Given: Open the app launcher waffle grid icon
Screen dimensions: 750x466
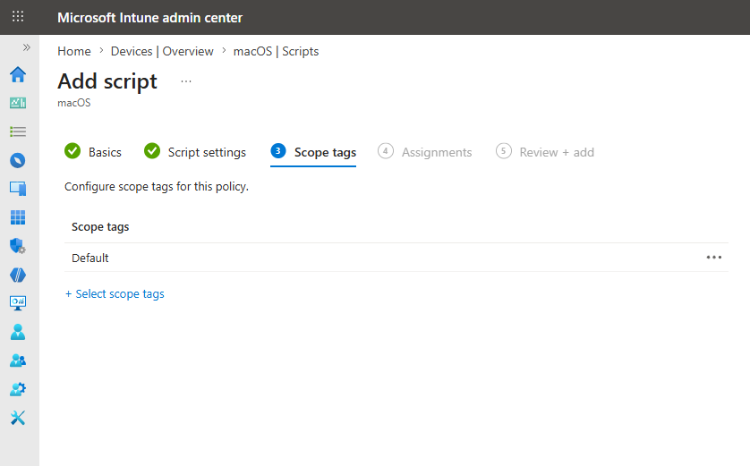Looking at the screenshot, I should 18,17.
